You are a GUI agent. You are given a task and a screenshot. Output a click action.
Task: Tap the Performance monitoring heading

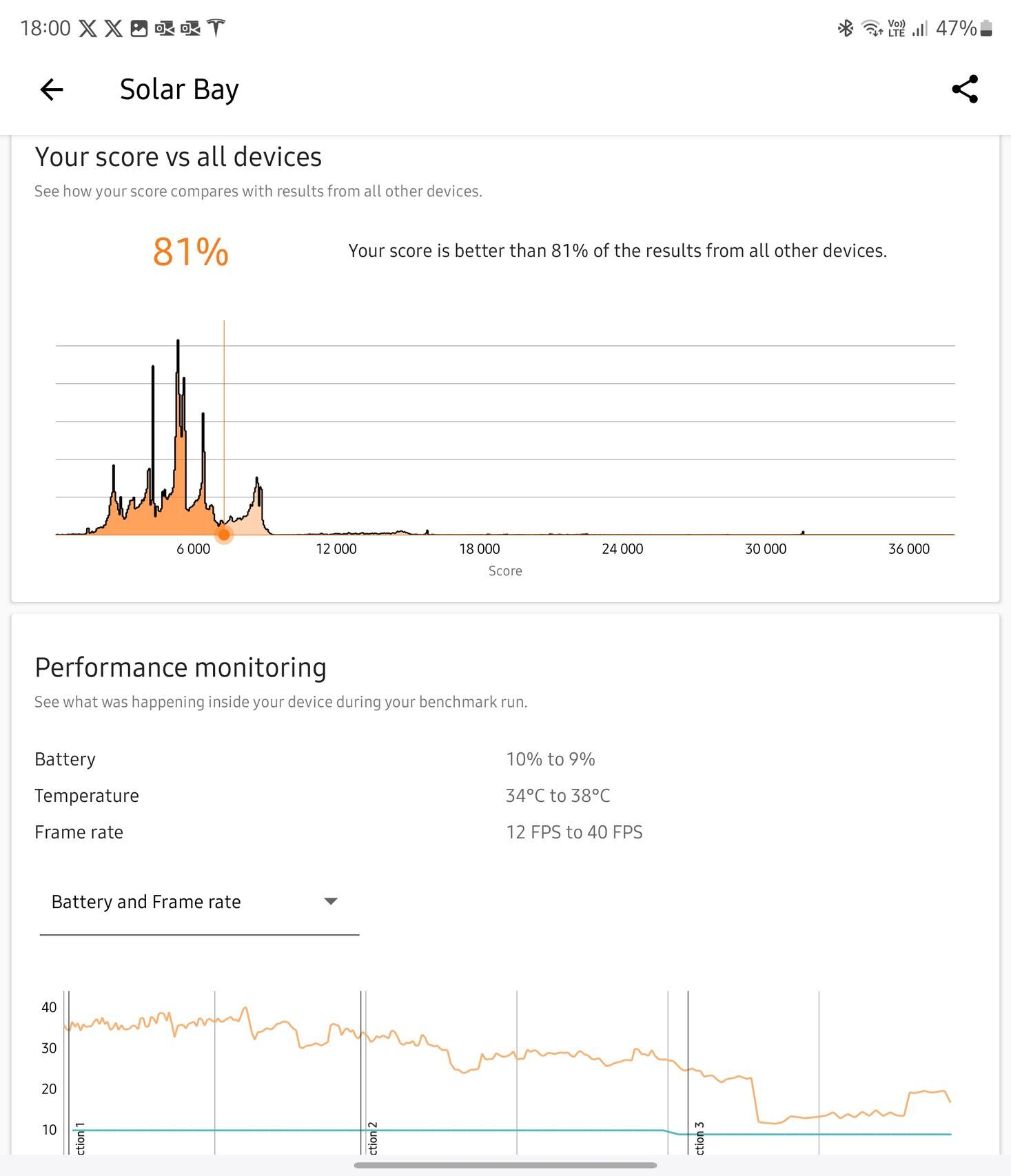[181, 668]
